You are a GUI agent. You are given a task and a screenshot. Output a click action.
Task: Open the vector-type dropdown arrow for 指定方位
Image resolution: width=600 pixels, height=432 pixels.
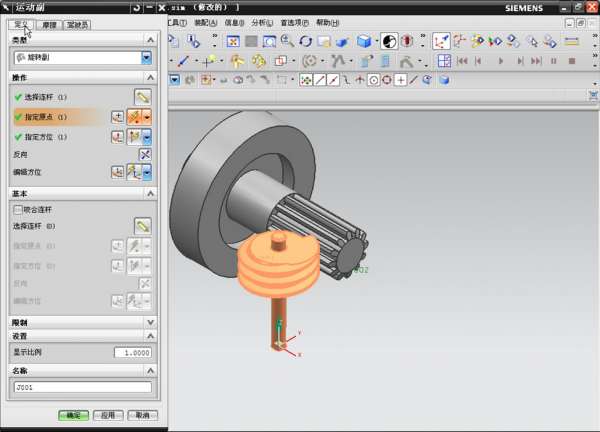tap(147, 137)
